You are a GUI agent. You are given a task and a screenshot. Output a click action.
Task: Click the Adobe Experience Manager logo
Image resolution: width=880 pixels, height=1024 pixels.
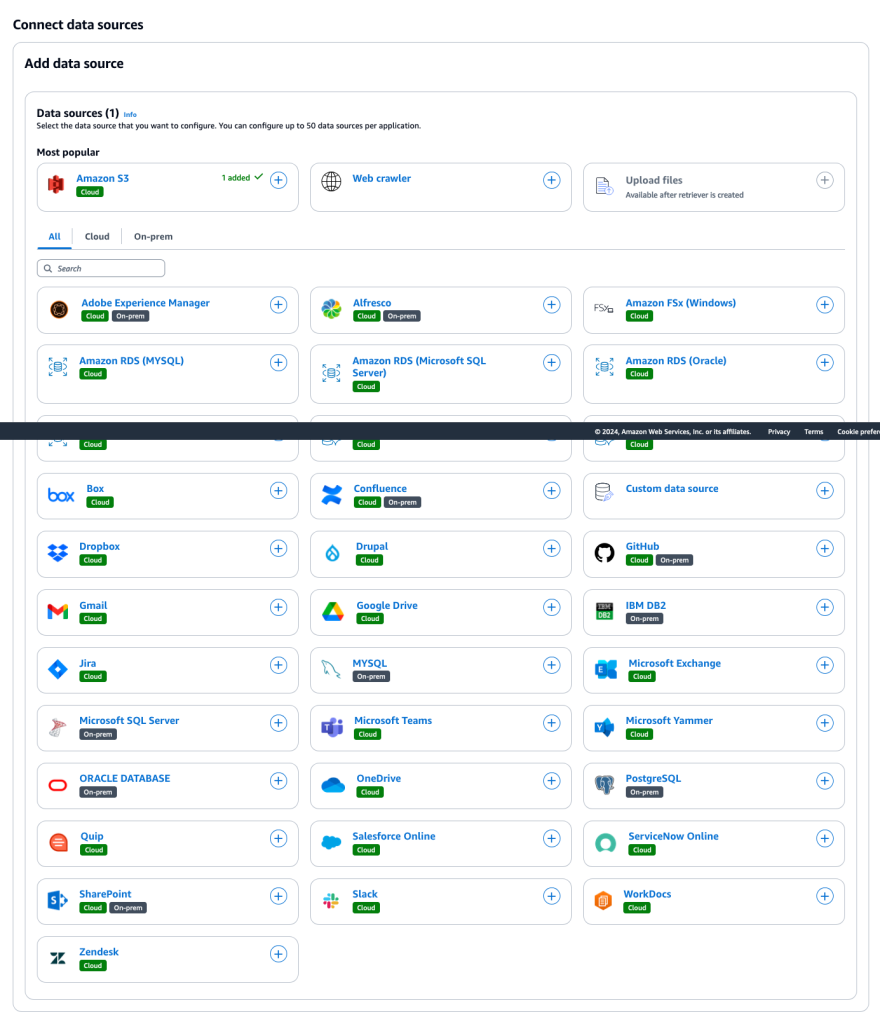pyautogui.click(x=59, y=309)
